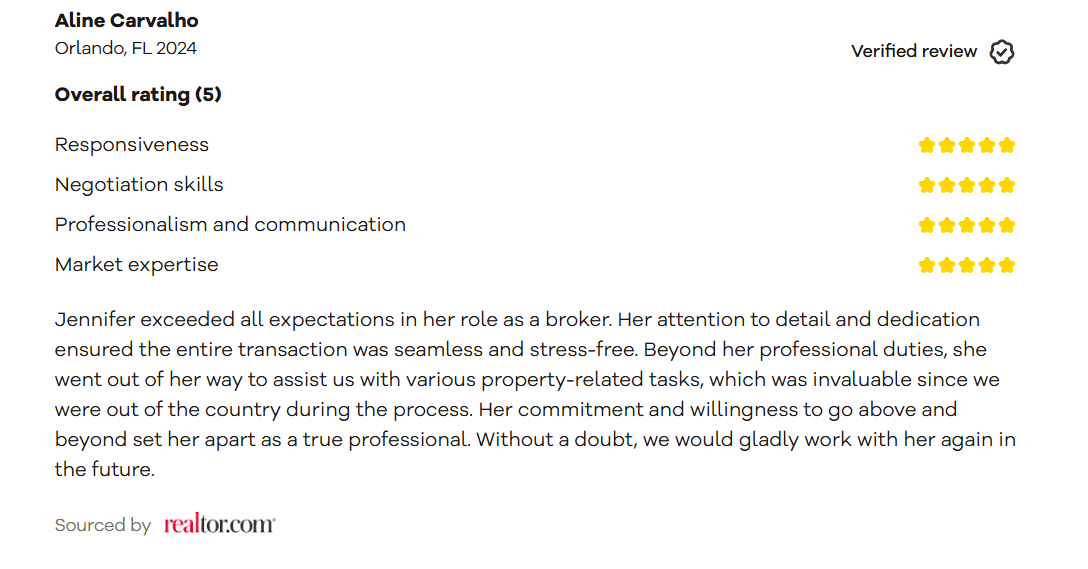Click the Professionalism and communication label

click(x=230, y=225)
